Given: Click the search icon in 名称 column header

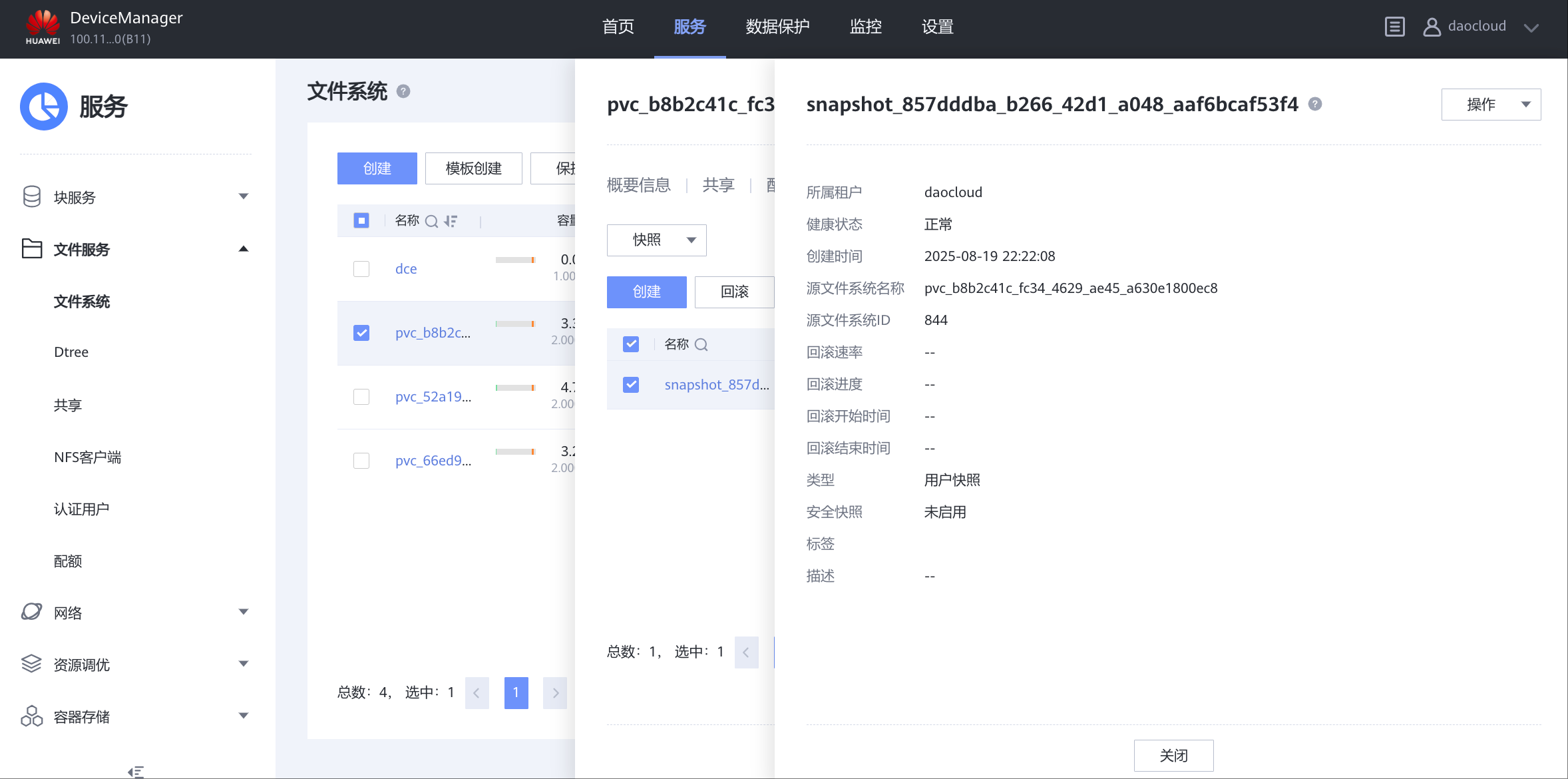Looking at the screenshot, I should tap(431, 221).
